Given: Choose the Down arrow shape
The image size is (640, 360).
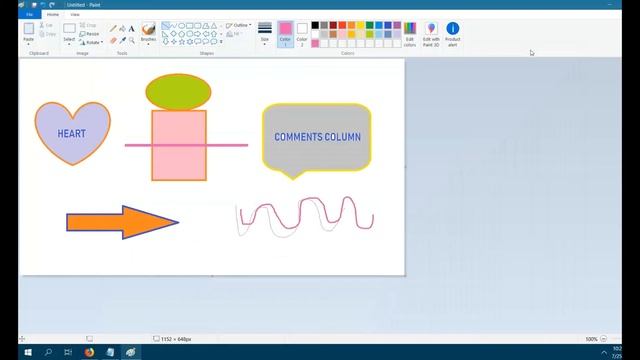Looking at the screenshot, I should pos(165,42).
